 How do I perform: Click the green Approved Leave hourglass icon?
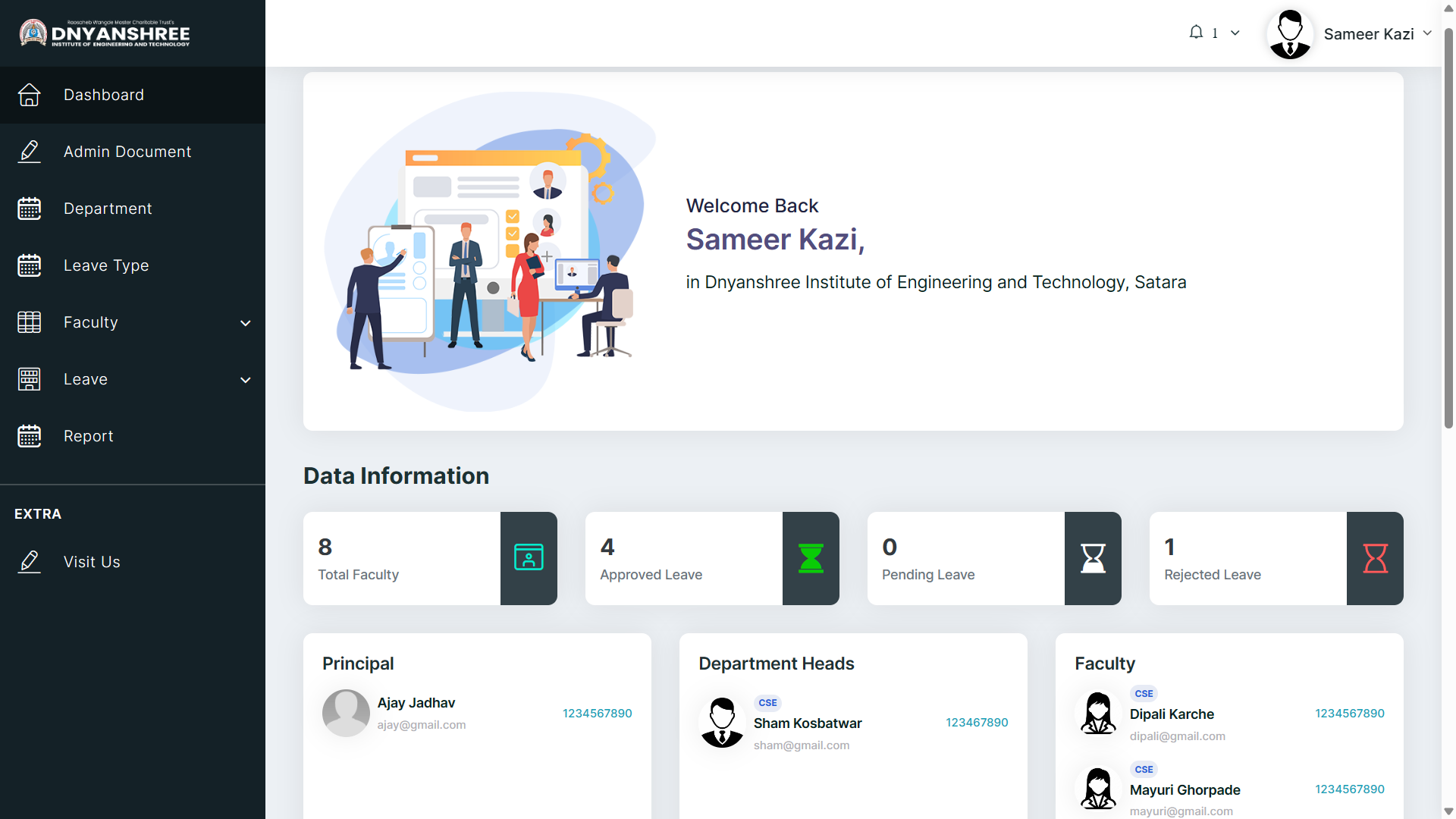tap(811, 558)
